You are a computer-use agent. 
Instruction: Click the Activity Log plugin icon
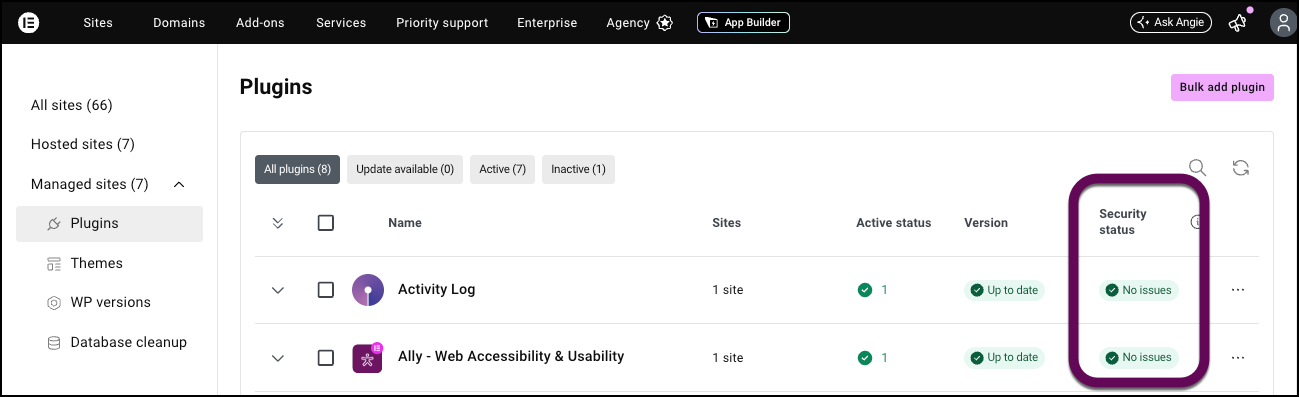coord(368,290)
